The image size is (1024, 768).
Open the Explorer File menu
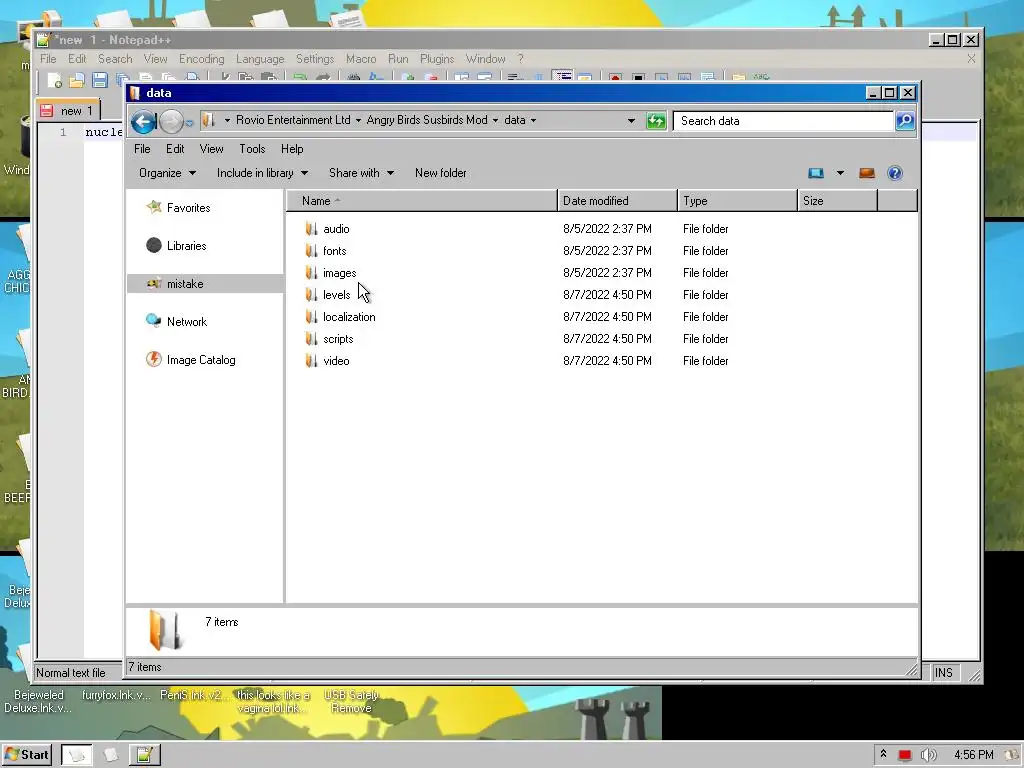click(x=142, y=149)
